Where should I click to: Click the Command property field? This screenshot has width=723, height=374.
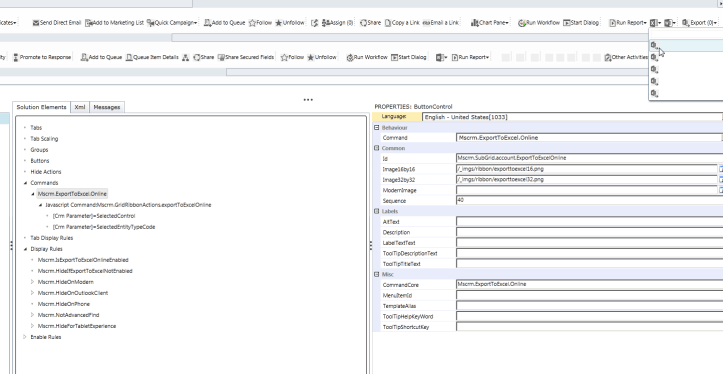coord(589,138)
